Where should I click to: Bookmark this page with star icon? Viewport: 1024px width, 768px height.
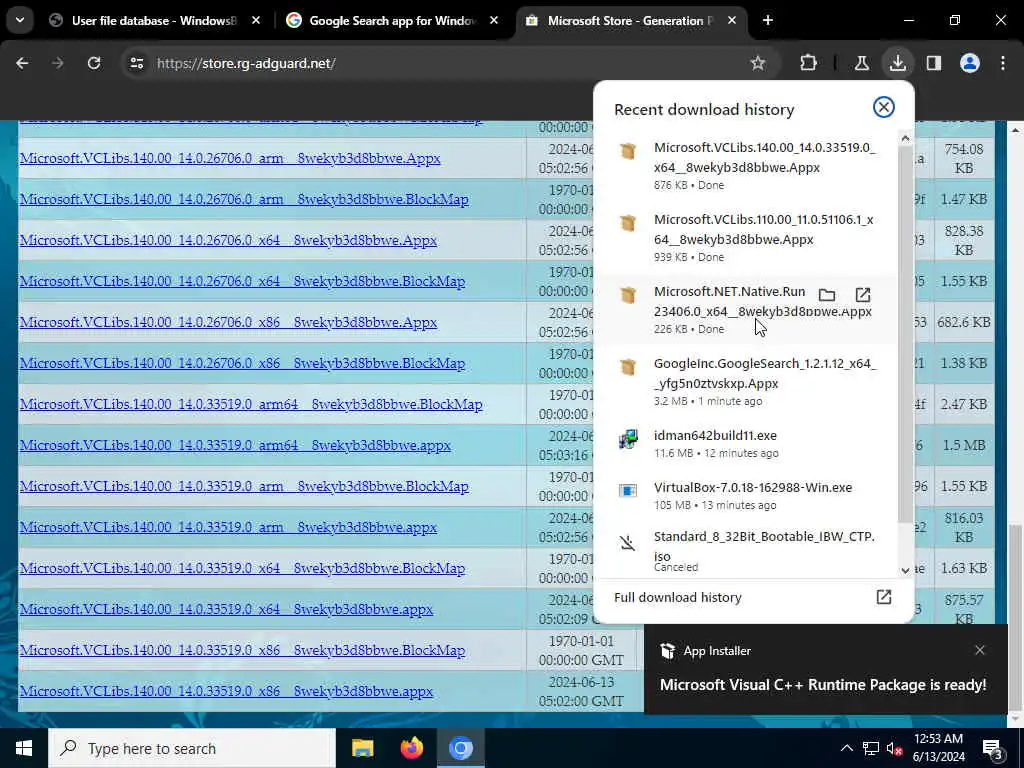tap(758, 63)
